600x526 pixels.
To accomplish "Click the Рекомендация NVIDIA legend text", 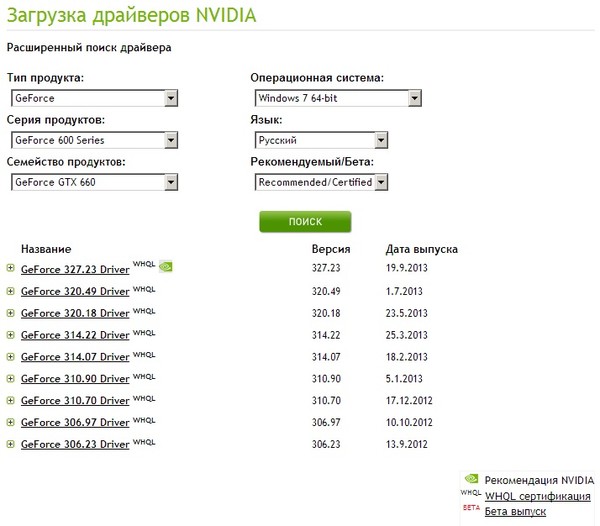I will 539,480.
